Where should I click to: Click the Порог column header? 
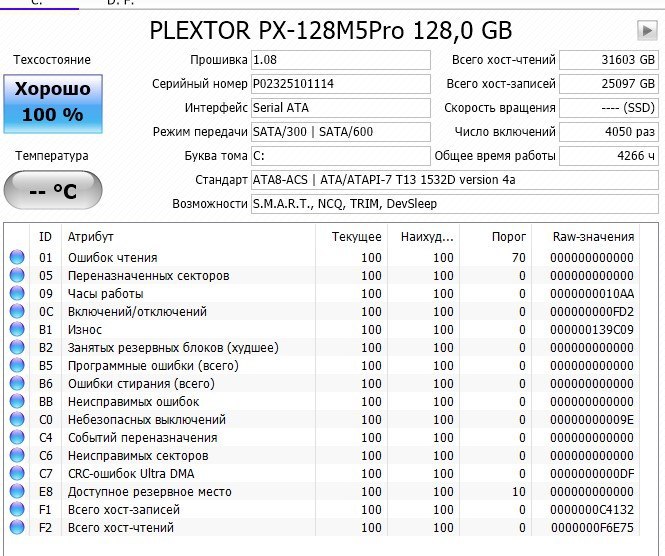[496, 237]
